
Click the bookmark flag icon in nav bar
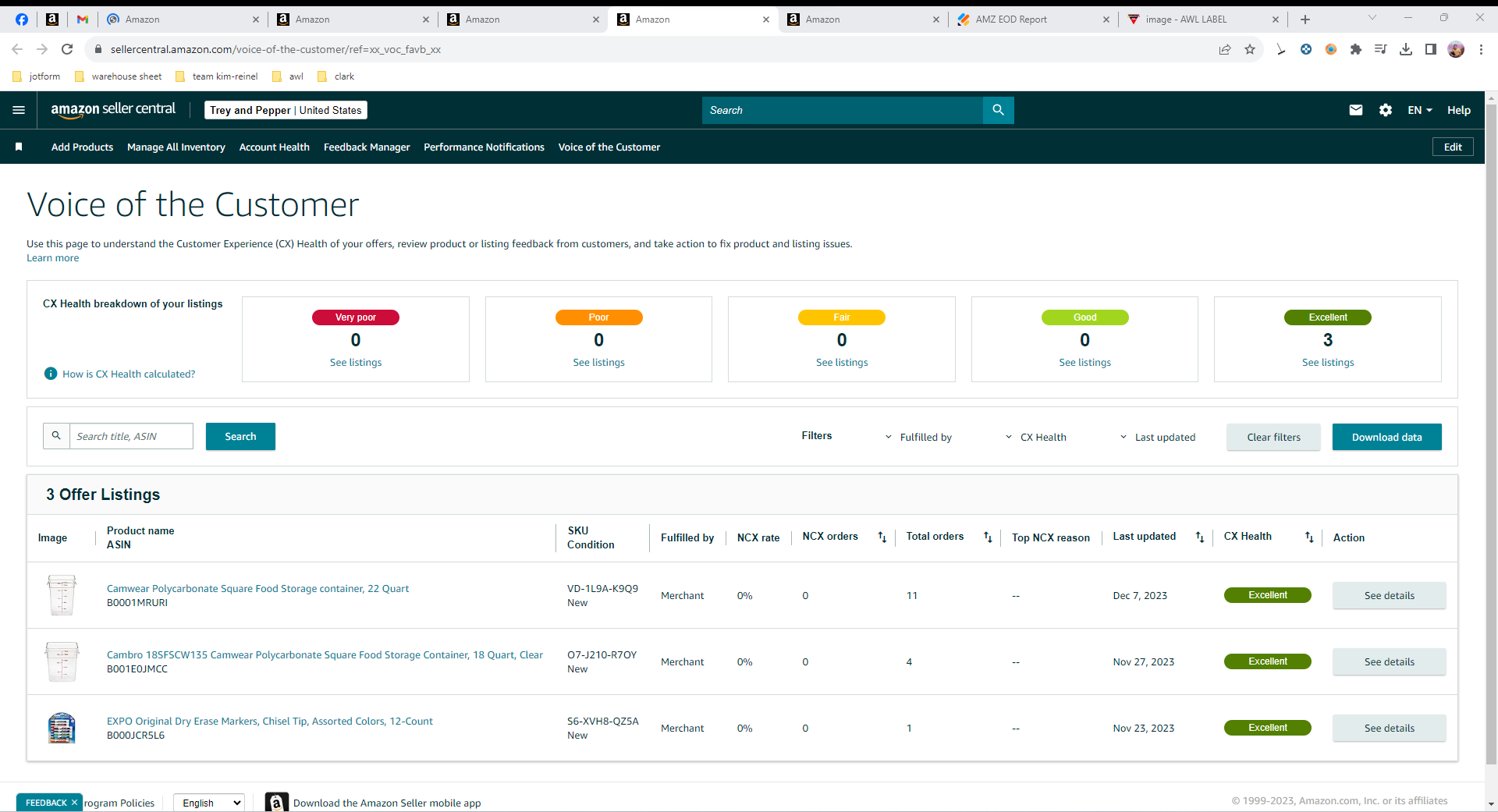[x=19, y=147]
